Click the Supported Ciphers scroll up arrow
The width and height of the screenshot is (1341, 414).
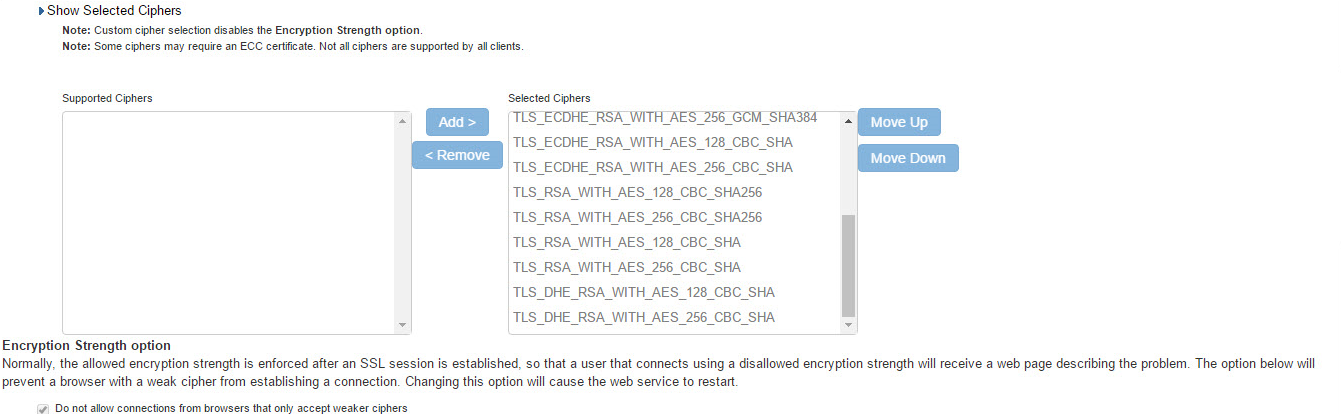(x=403, y=121)
